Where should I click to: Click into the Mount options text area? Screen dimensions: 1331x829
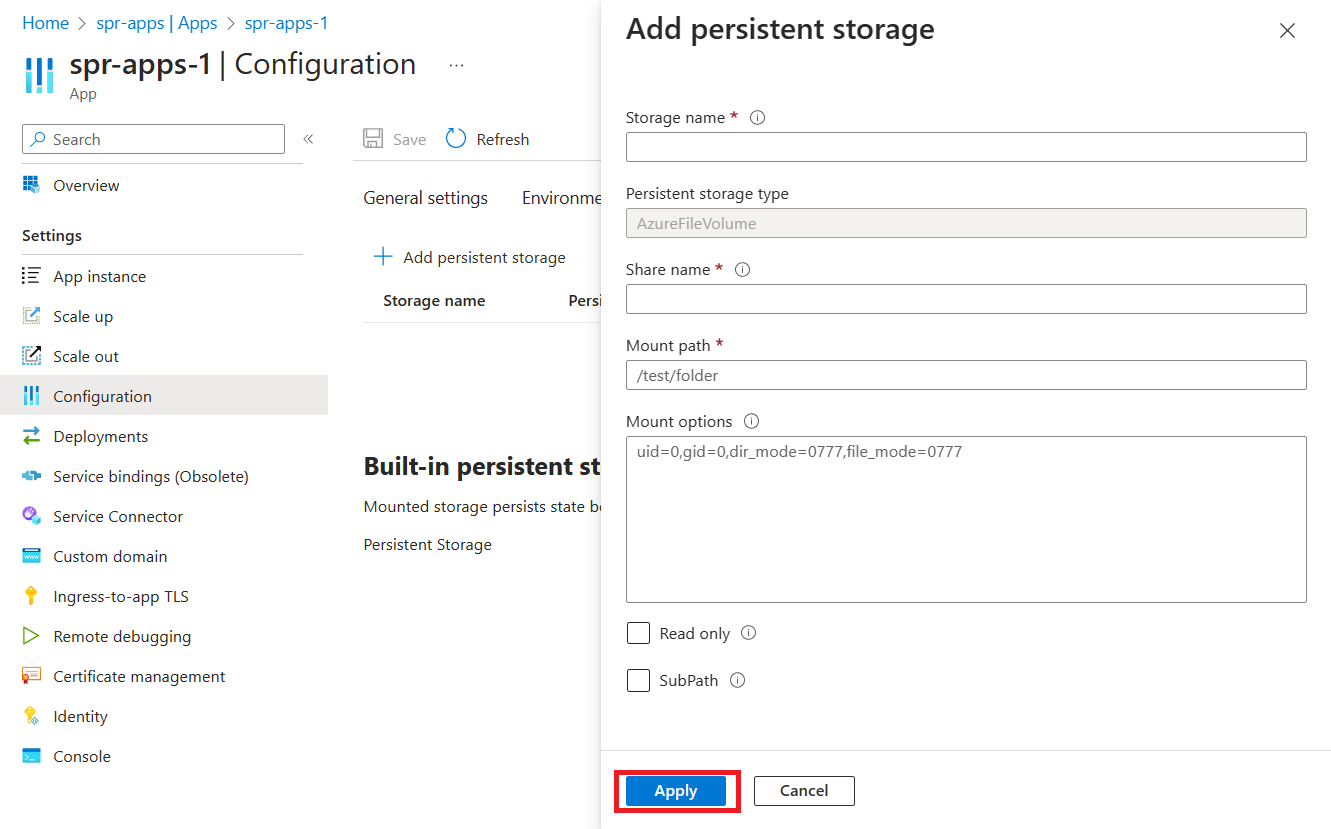click(966, 519)
